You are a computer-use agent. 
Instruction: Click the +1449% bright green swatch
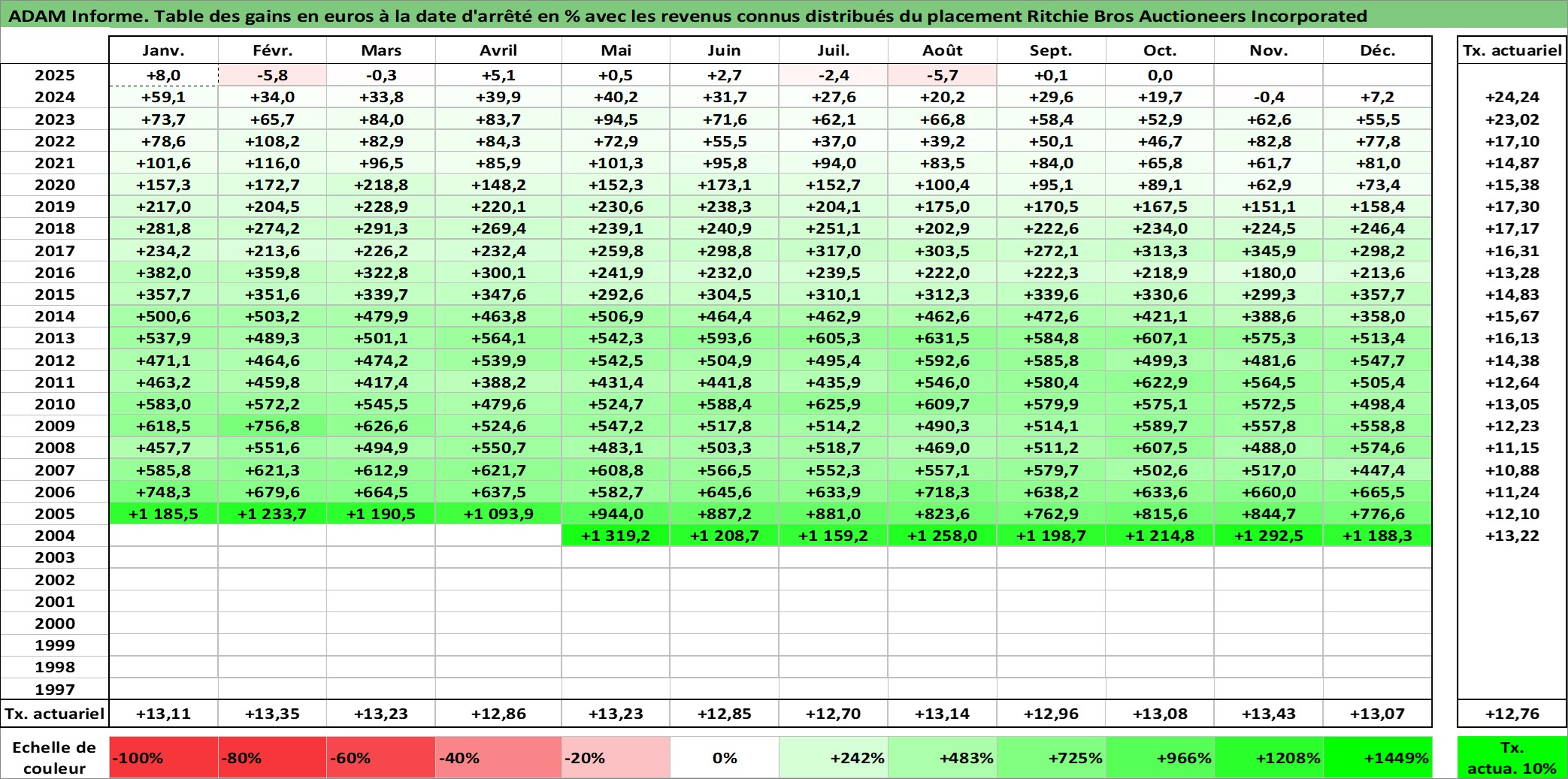[x=1377, y=757]
